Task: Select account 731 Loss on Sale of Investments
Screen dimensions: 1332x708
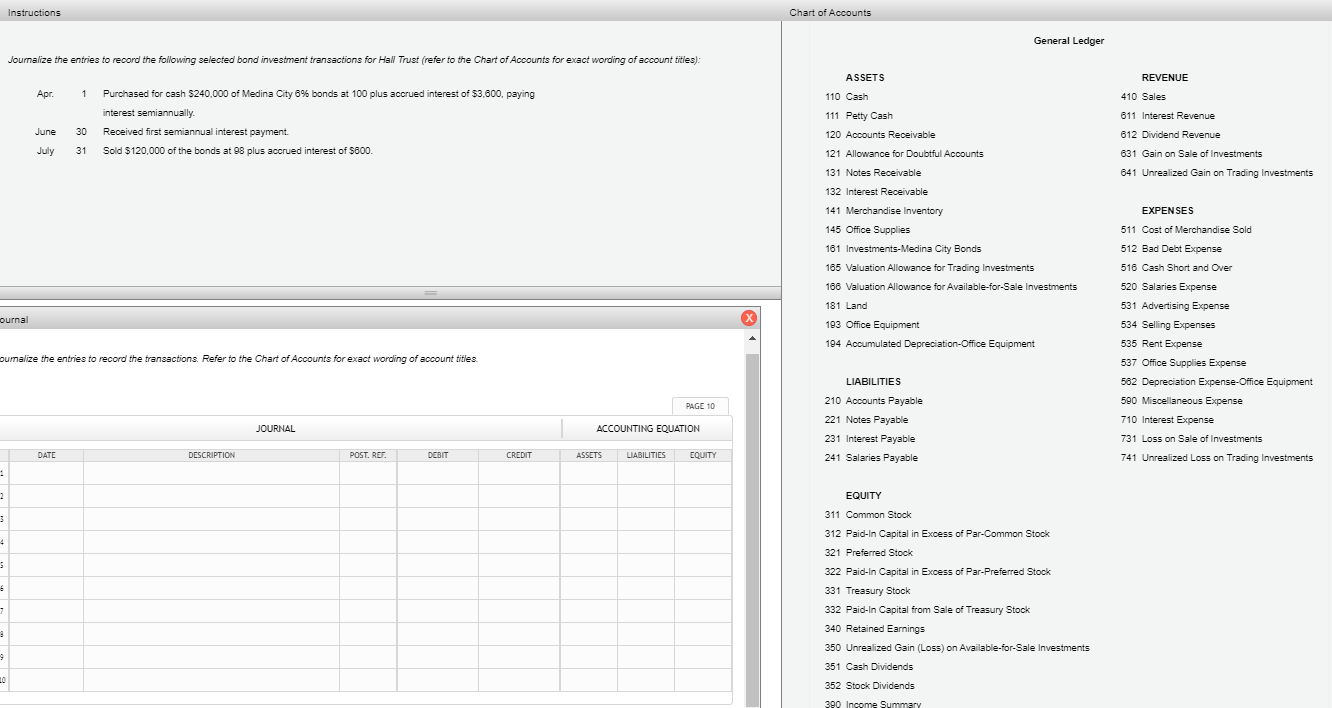Action: pos(1192,439)
